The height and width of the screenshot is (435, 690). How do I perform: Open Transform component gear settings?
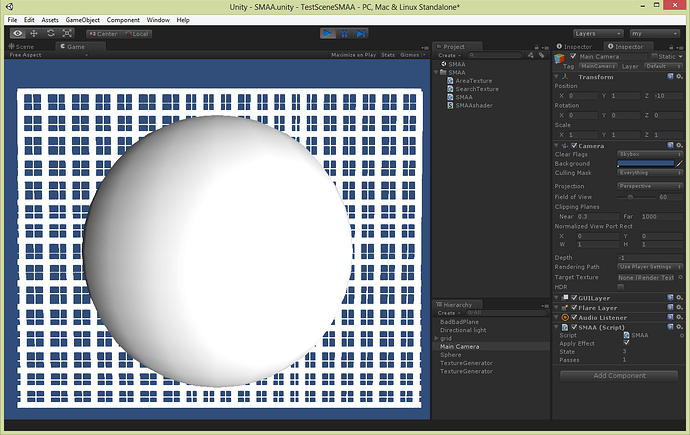click(x=680, y=75)
